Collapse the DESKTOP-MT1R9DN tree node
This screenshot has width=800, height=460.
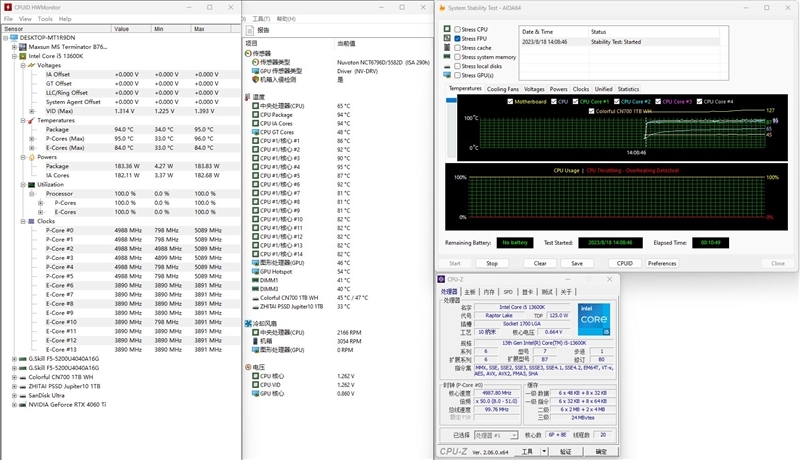(6, 38)
